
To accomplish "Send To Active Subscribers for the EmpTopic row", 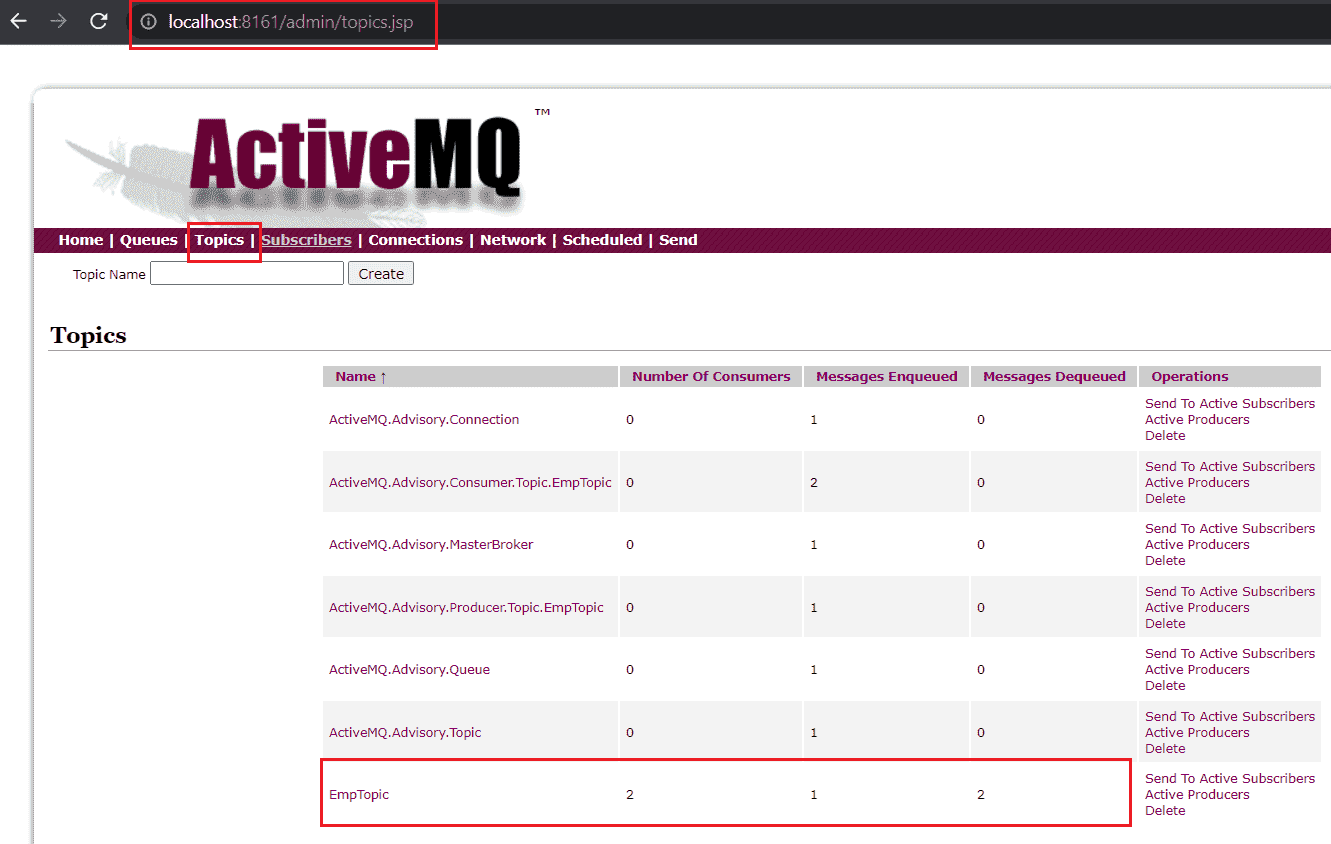I will [x=1230, y=779].
